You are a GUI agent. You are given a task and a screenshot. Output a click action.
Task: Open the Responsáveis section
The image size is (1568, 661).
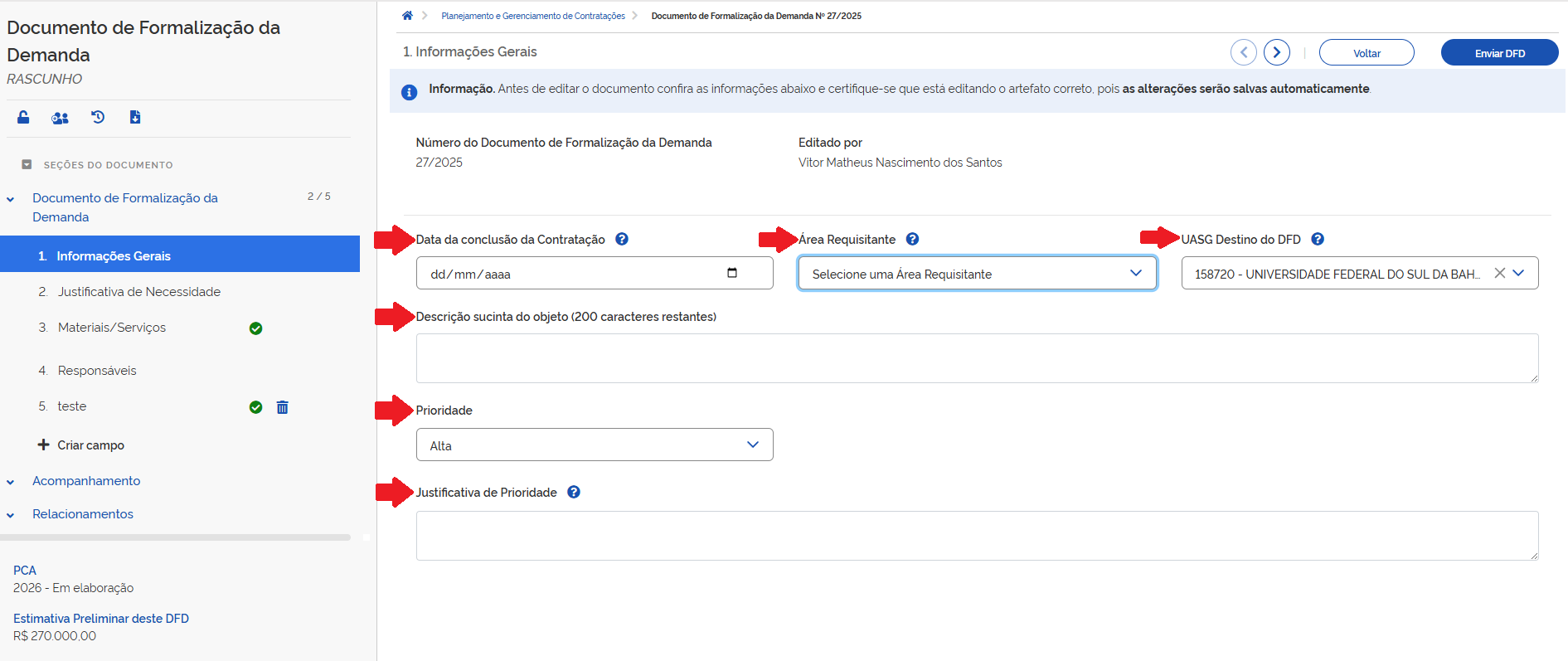tap(97, 371)
